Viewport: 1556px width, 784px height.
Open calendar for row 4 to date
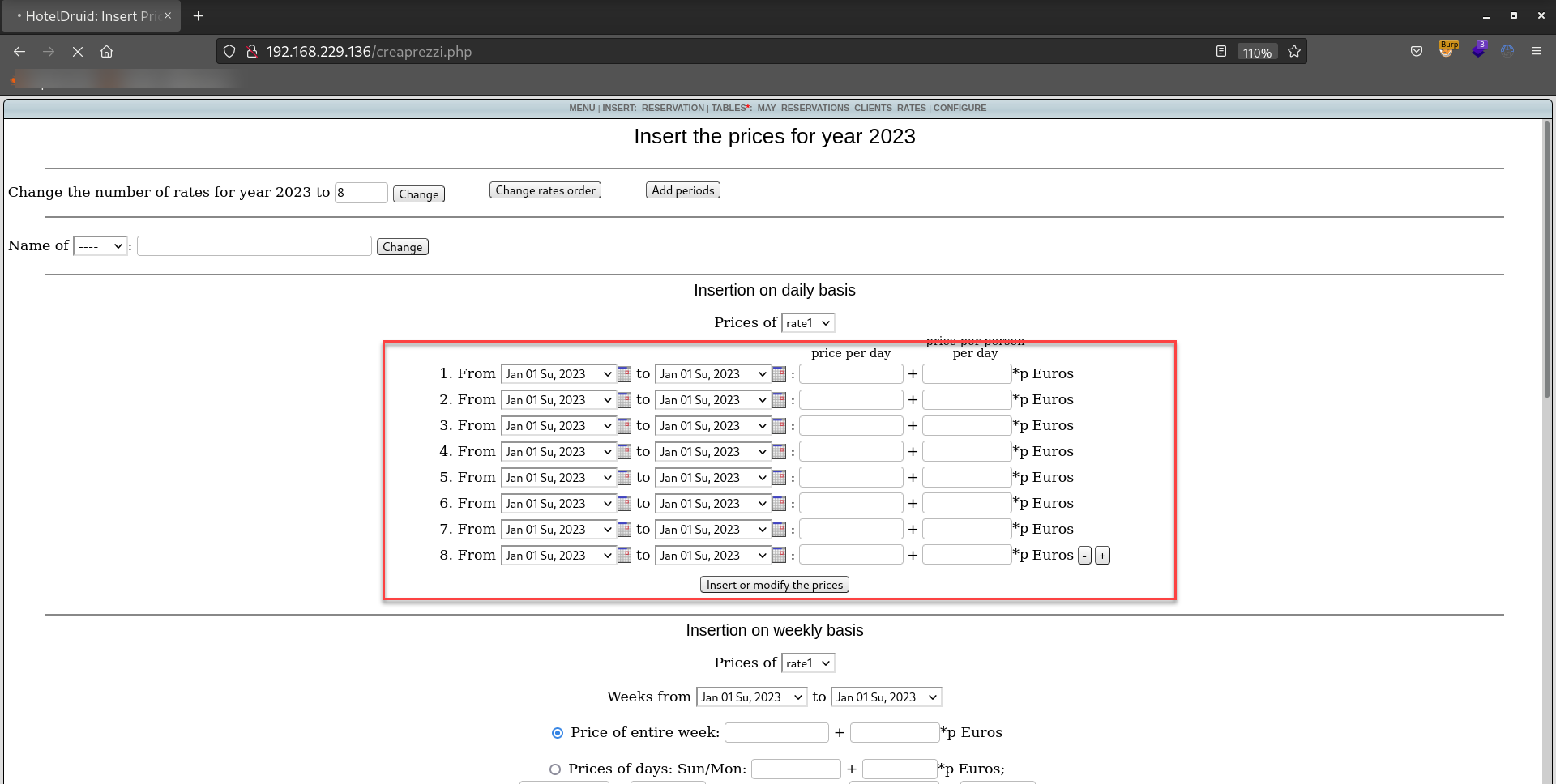pyautogui.click(x=779, y=452)
